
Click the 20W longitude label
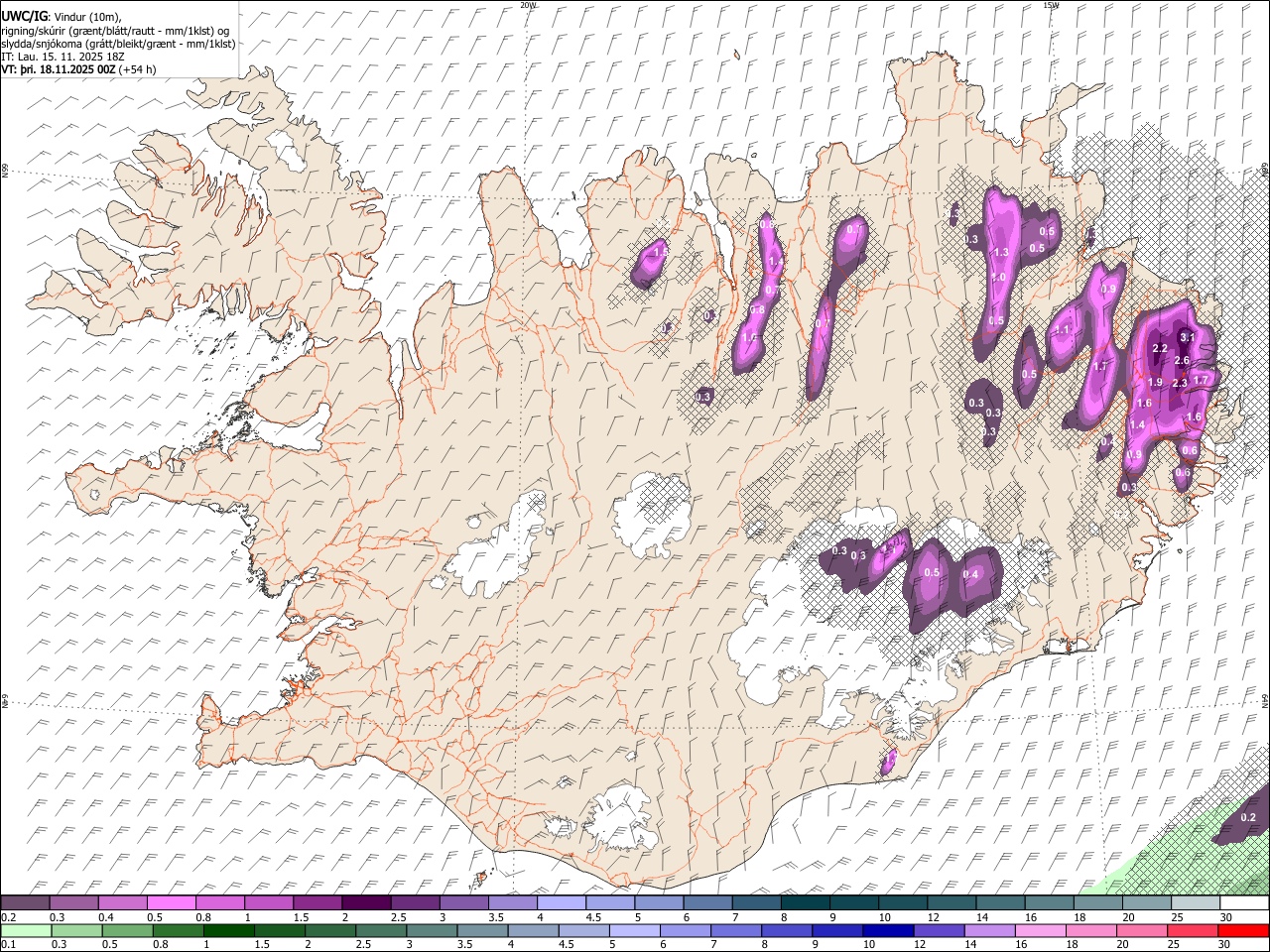(529, 5)
